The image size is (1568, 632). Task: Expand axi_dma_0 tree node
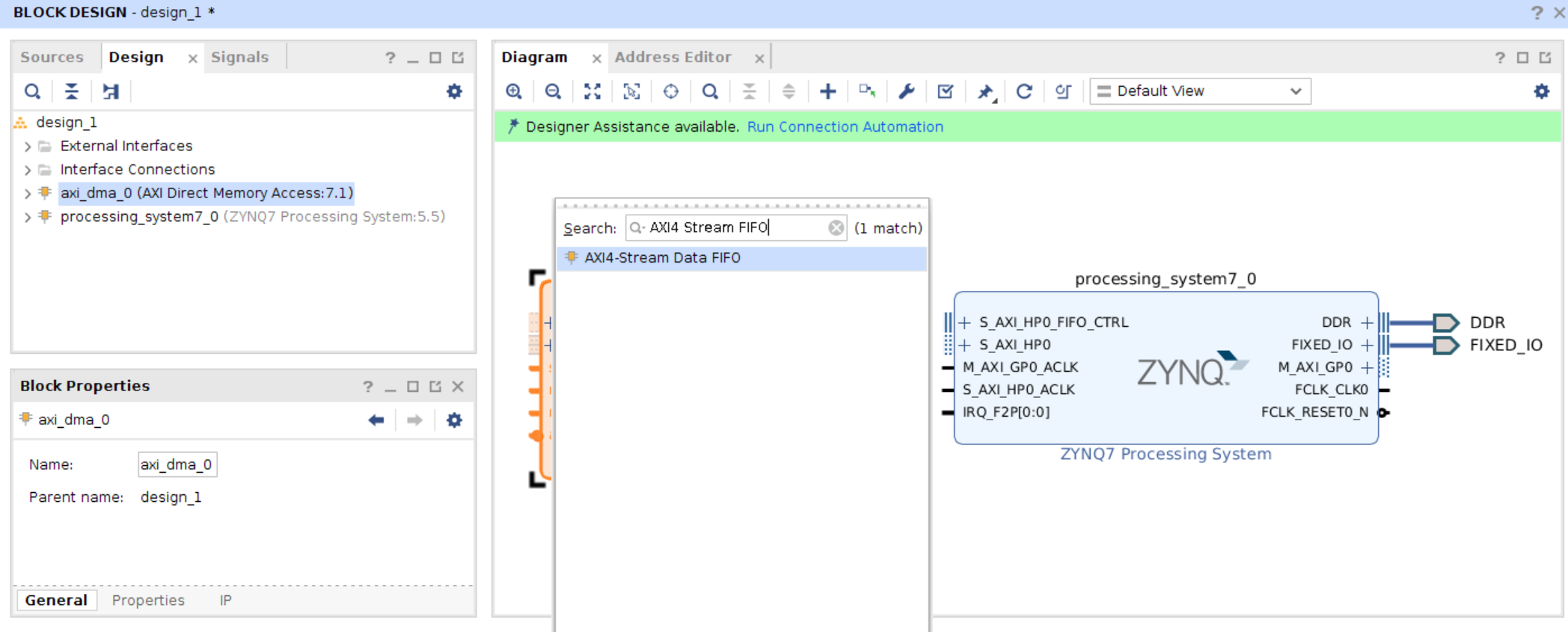click(28, 193)
